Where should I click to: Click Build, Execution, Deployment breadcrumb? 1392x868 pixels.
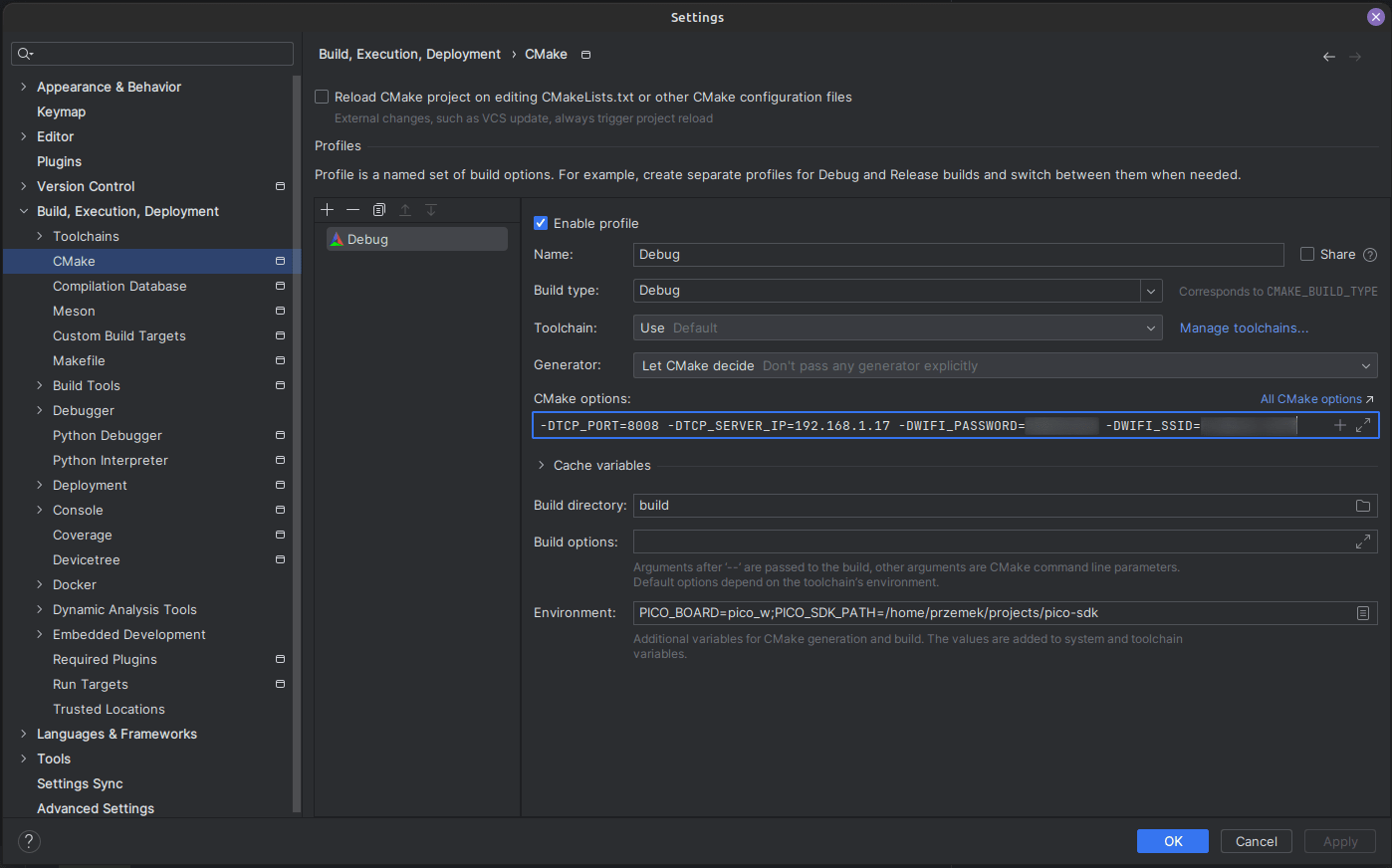[x=409, y=54]
